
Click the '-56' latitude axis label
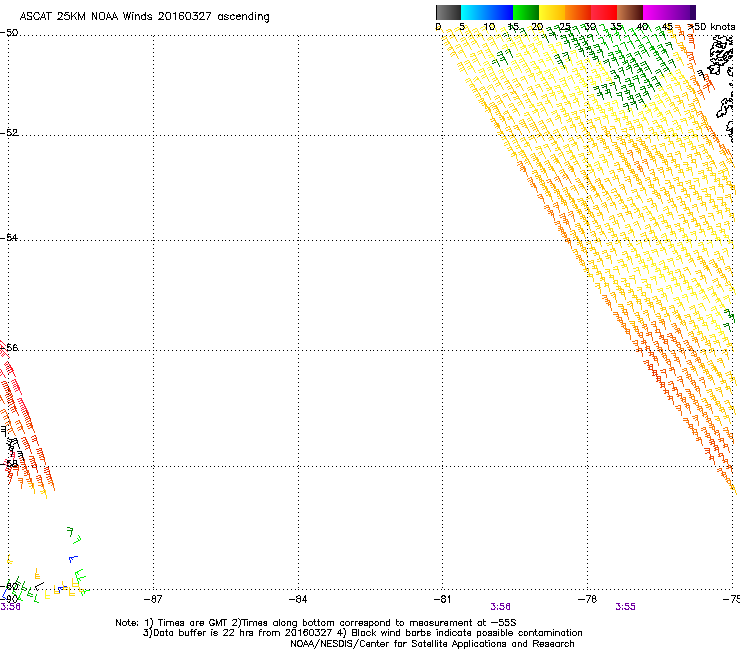[9, 347]
